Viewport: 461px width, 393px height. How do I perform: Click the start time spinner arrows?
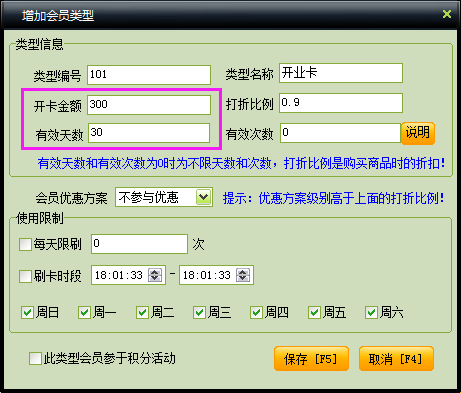[x=155, y=275]
